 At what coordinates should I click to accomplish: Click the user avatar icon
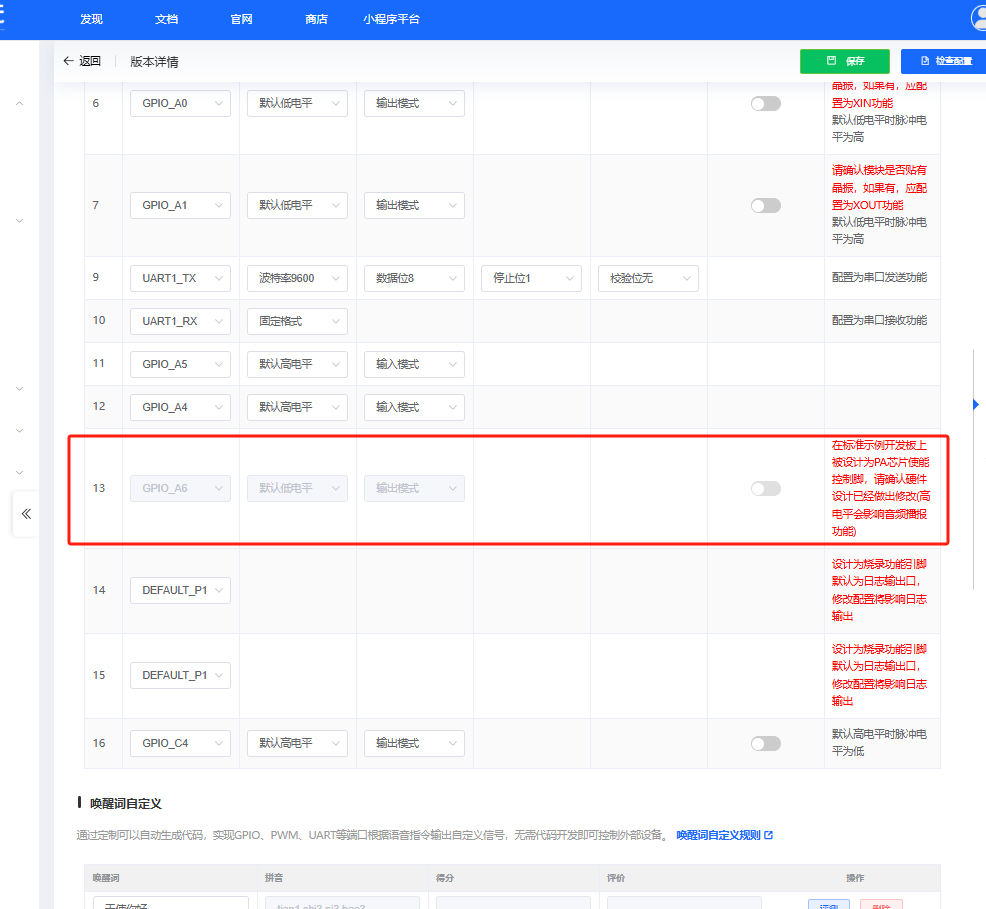(x=979, y=18)
